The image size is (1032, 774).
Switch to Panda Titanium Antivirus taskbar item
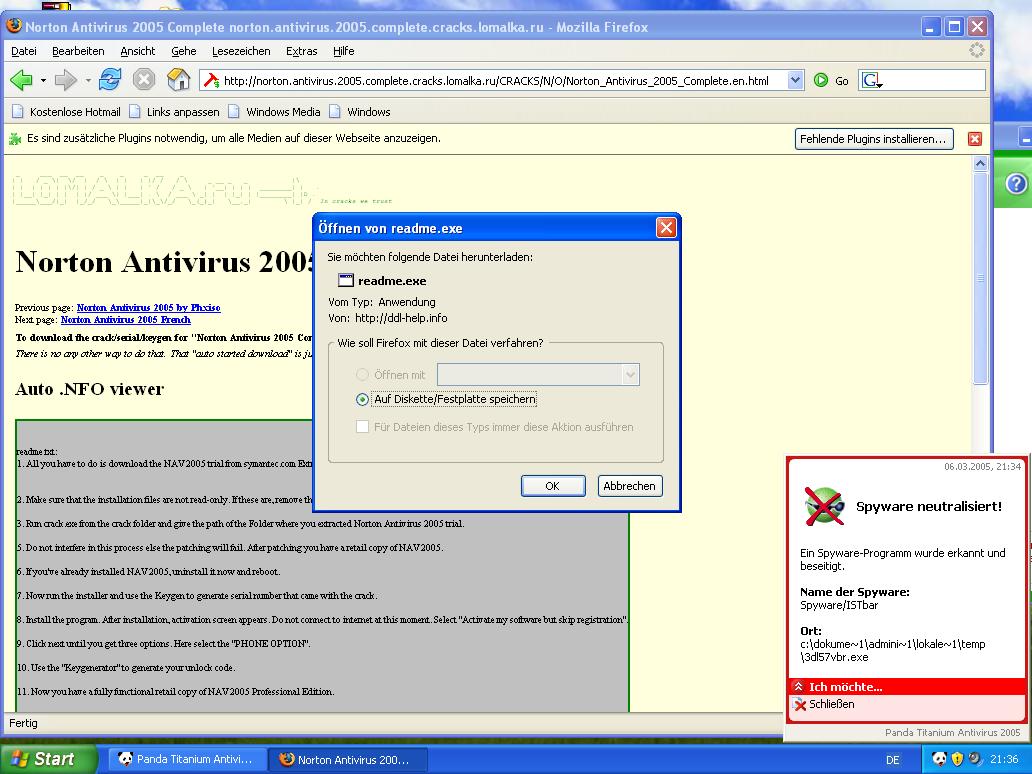(186, 760)
